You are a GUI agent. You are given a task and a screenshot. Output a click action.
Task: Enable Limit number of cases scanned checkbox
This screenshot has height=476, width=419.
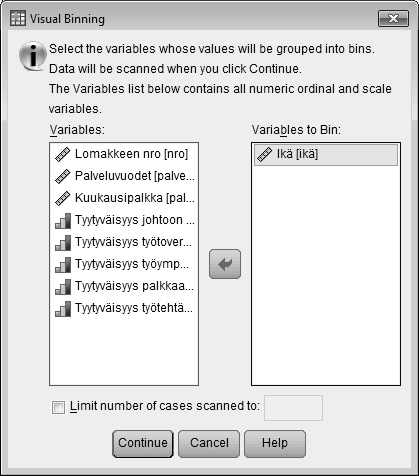coord(58,407)
